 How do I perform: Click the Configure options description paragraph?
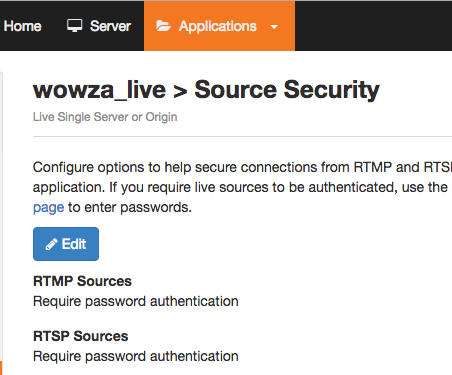[242, 187]
